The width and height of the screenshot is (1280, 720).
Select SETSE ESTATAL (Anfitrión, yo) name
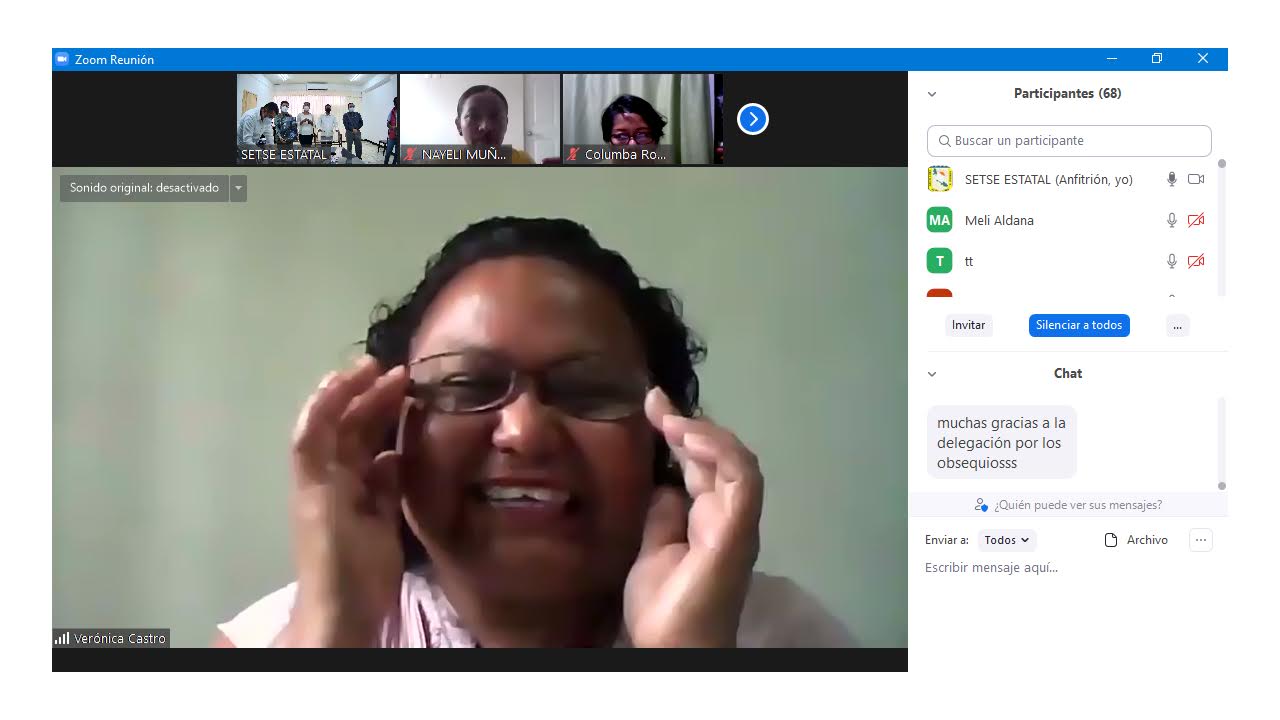(1049, 179)
